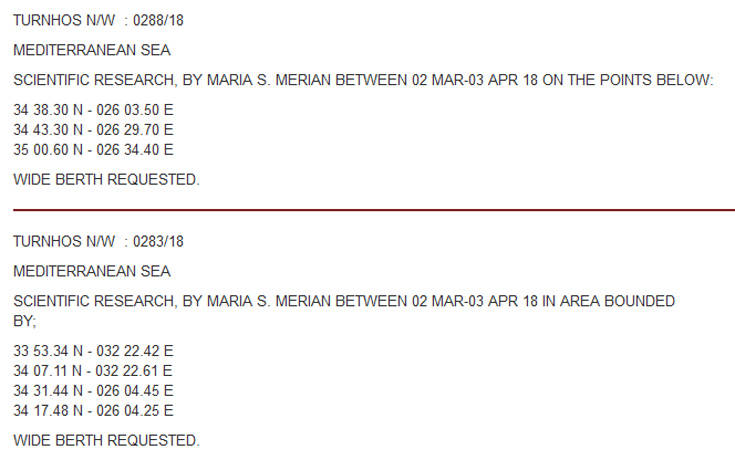Screen dimensions: 735x460
Task: Click the notice number 0283/18
Action: click(158, 241)
